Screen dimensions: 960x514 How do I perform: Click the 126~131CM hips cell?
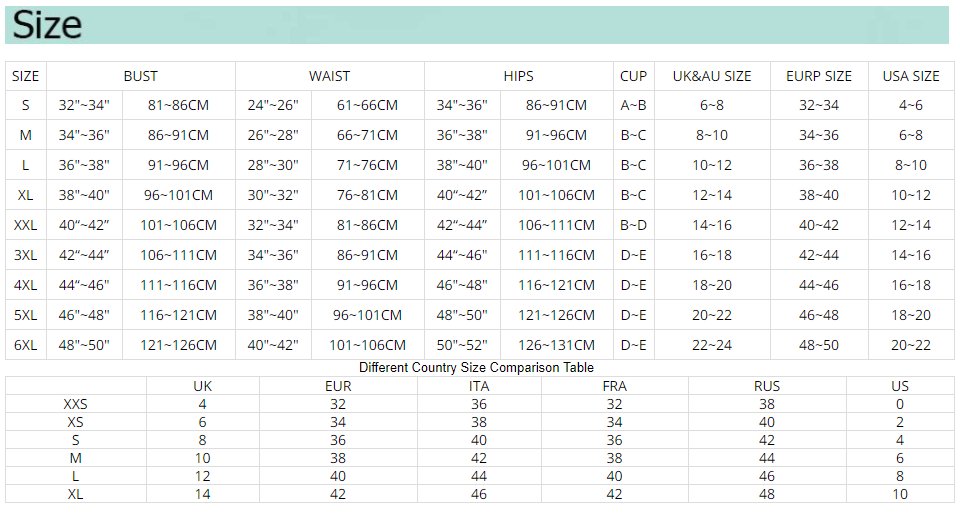tap(556, 345)
